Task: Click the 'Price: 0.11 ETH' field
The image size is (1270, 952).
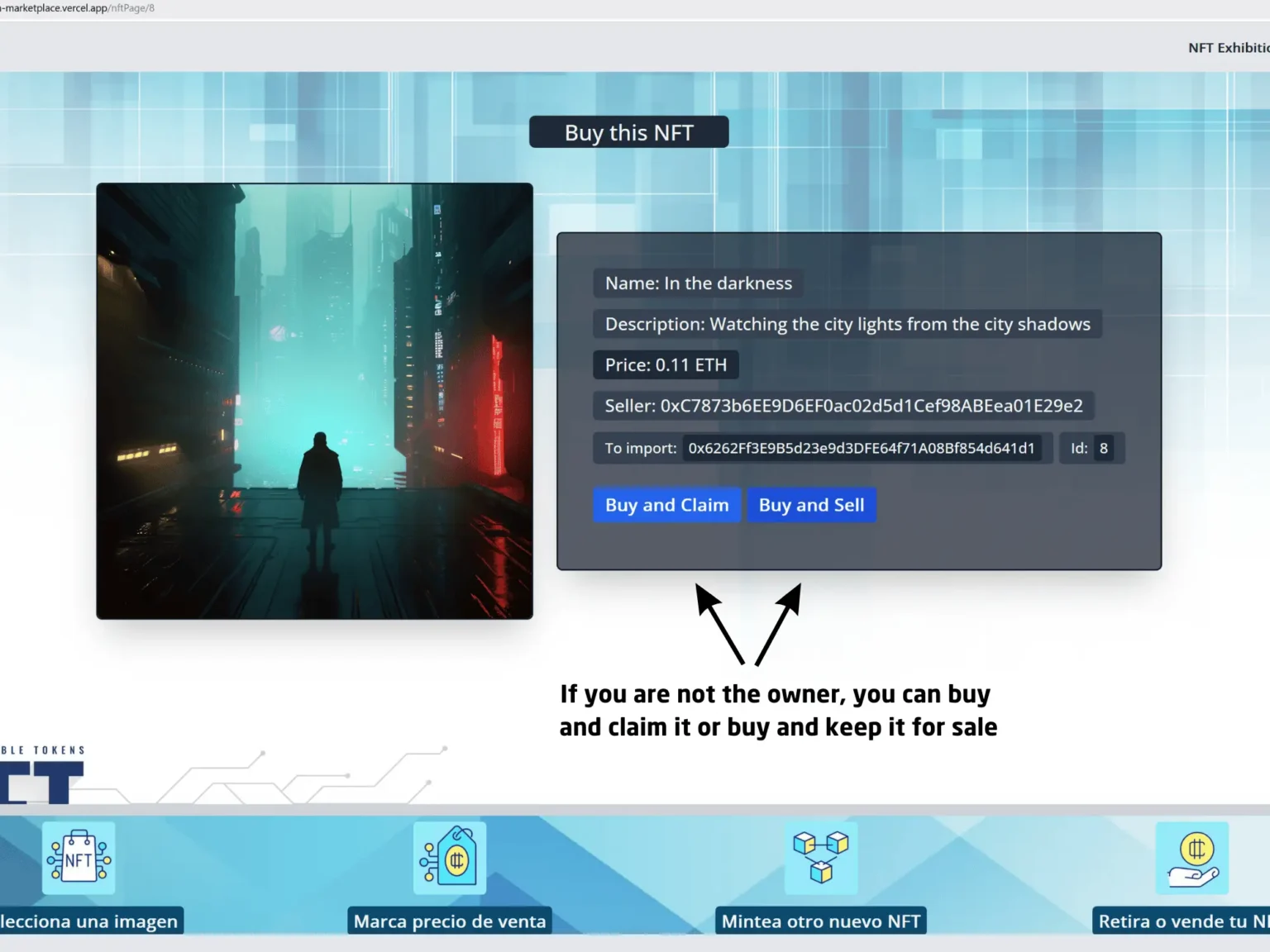Action: pyautogui.click(x=666, y=364)
